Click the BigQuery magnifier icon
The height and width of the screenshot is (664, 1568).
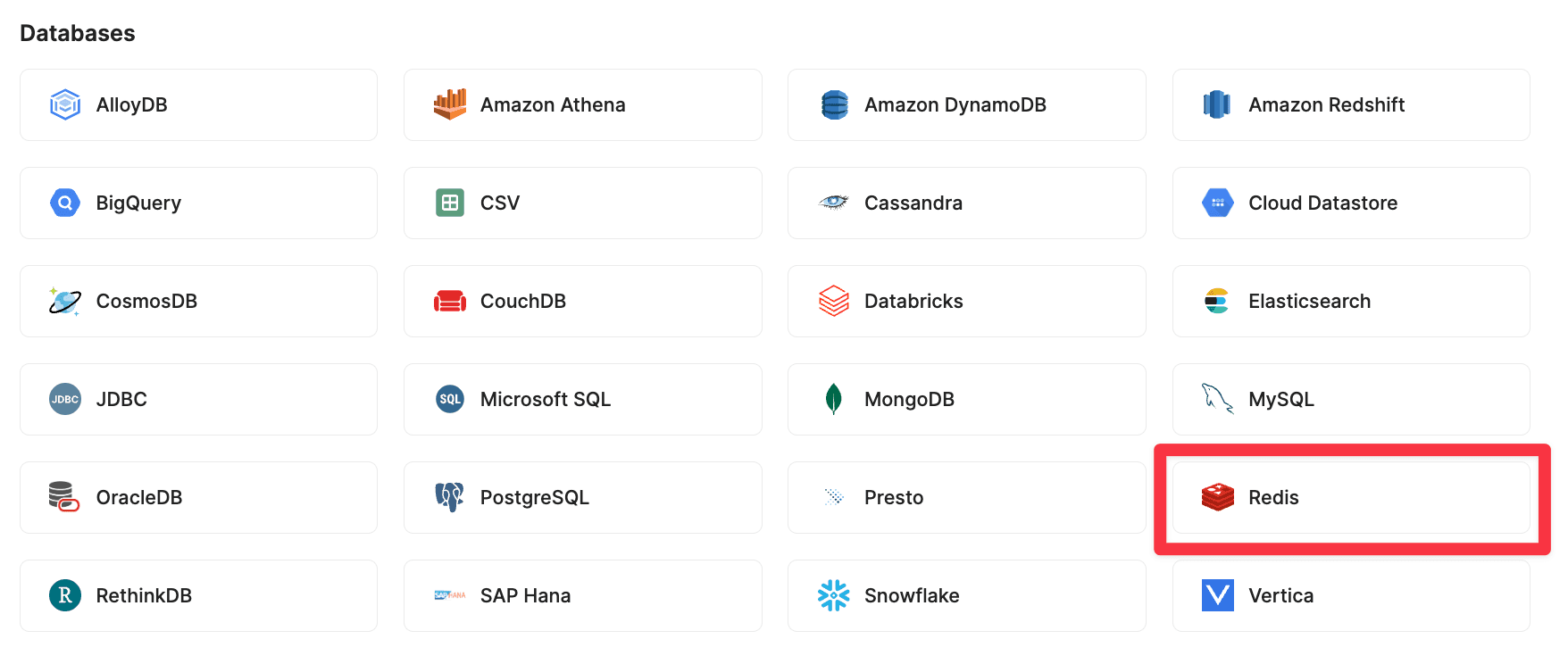(65, 203)
